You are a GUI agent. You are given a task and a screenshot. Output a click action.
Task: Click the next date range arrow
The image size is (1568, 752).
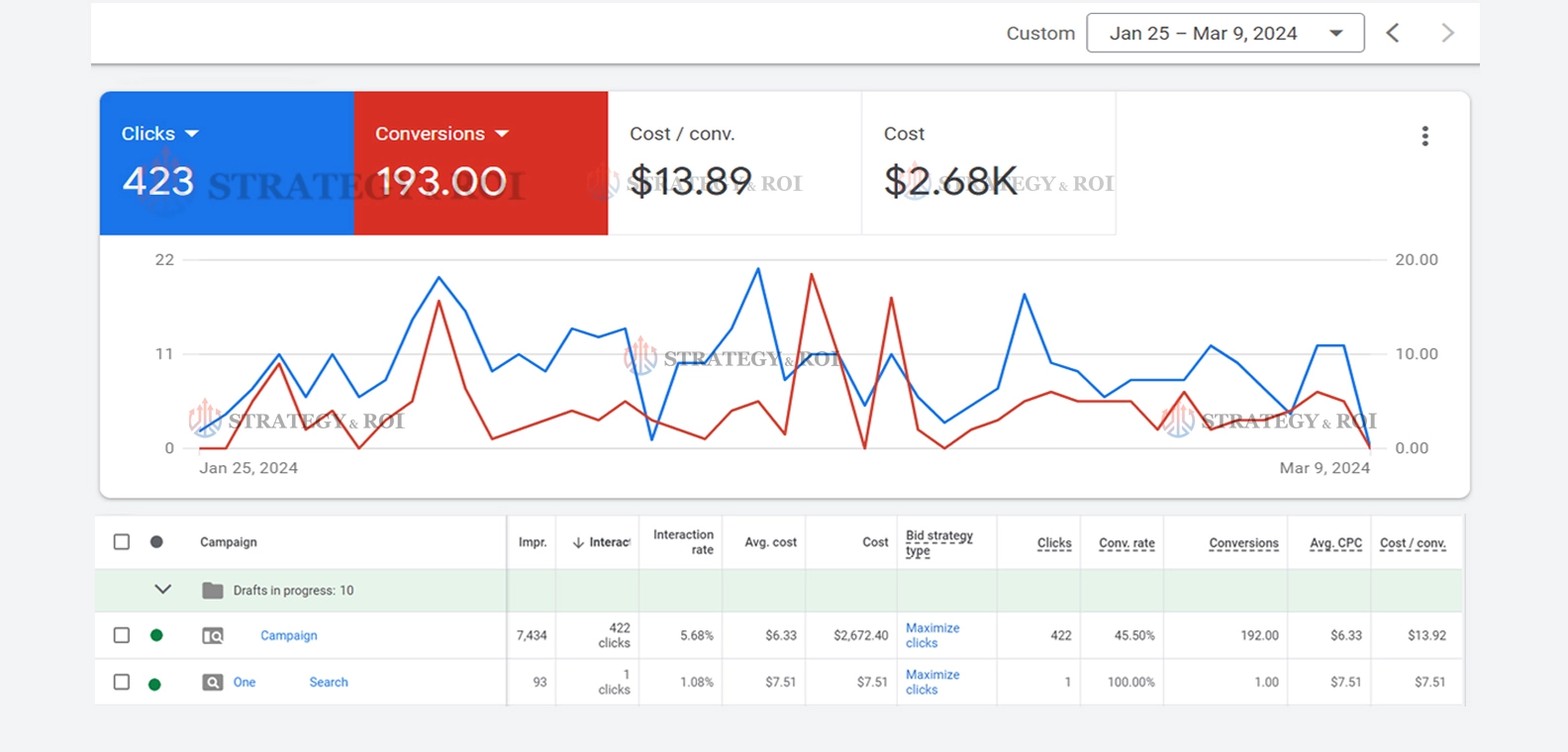[1447, 34]
